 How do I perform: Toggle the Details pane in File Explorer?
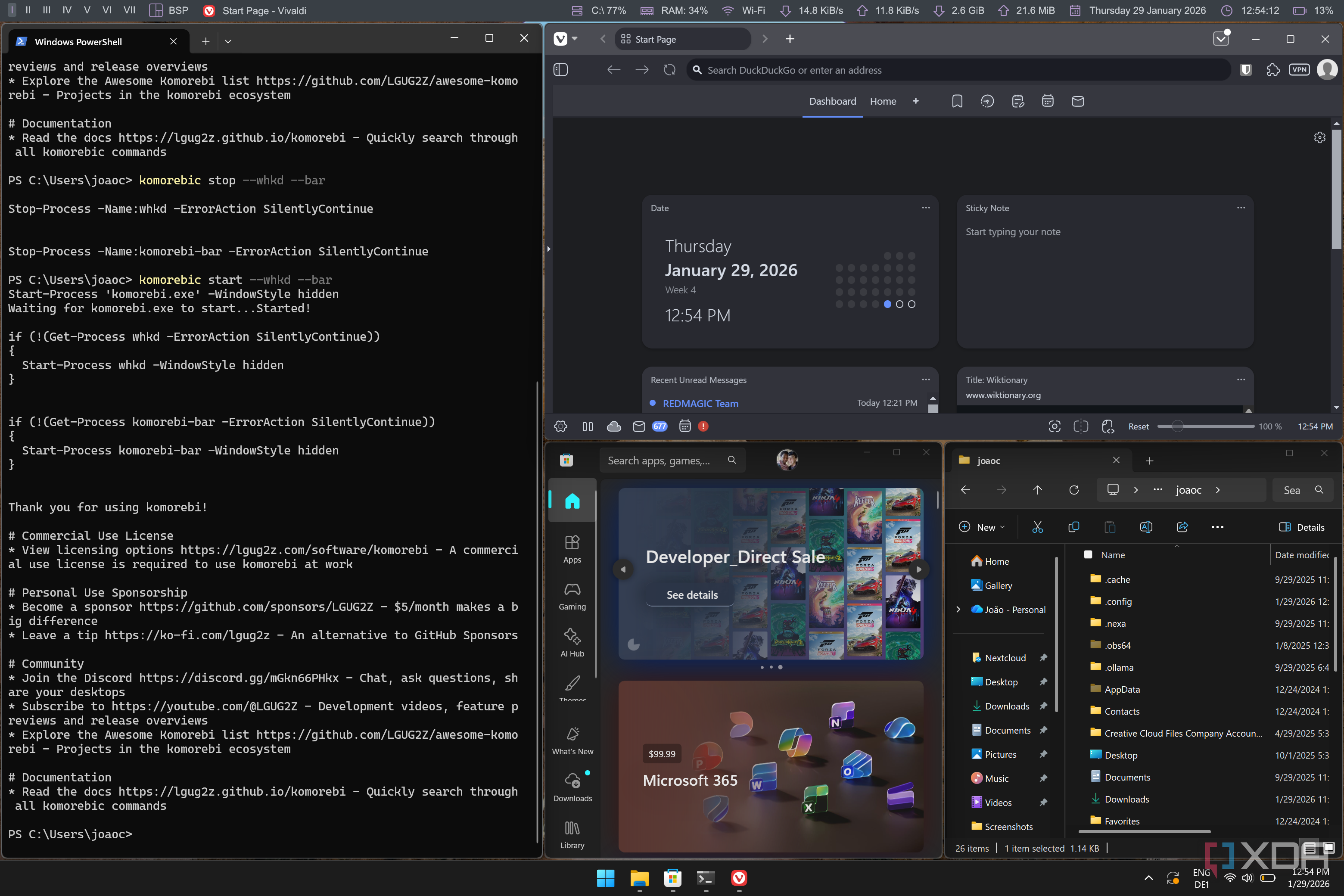point(1302,527)
